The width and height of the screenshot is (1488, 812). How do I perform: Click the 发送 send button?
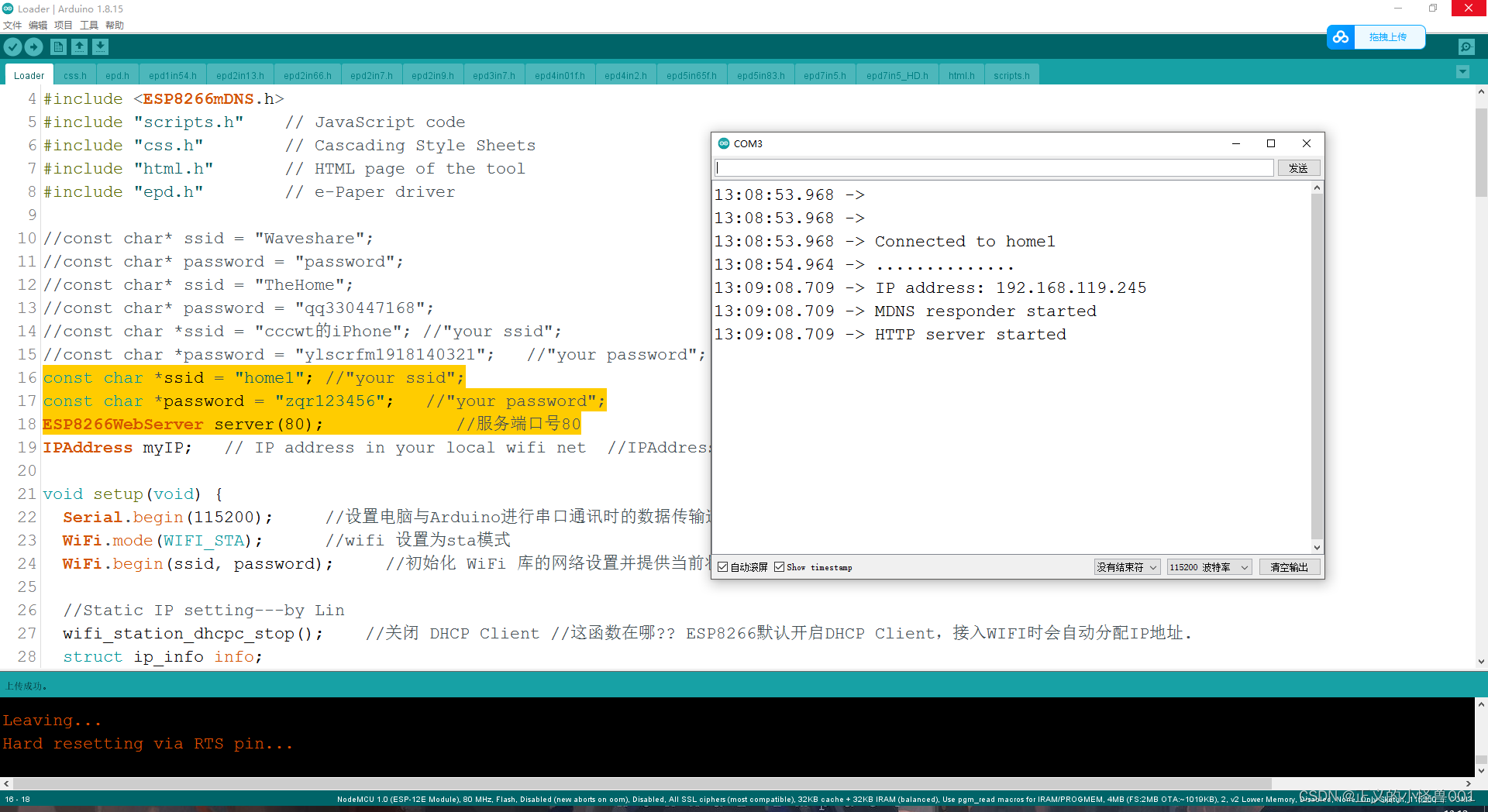(x=1299, y=167)
